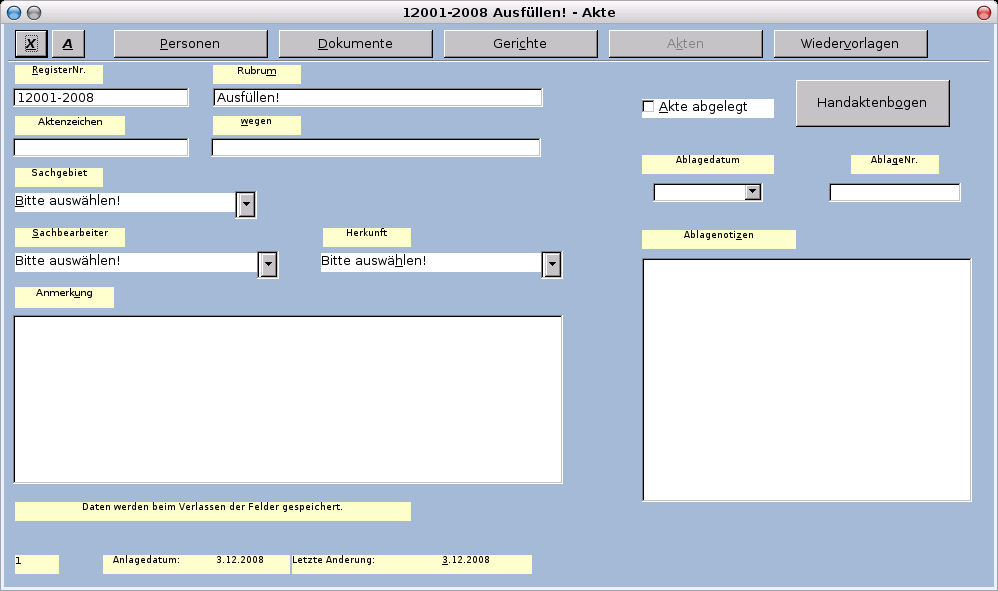Open the Personen section
This screenshot has height=591, width=998.
click(x=191, y=44)
